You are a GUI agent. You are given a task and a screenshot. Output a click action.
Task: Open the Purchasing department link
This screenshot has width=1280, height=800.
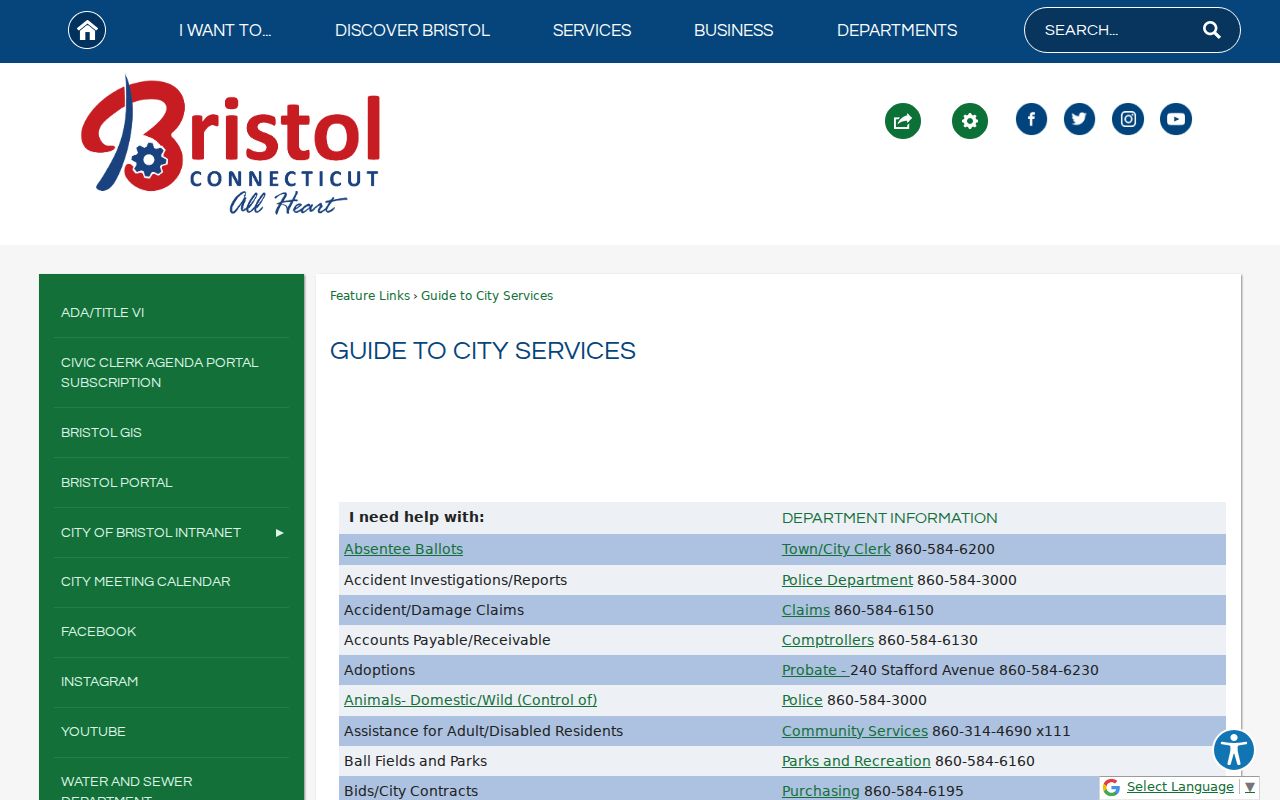(x=821, y=791)
